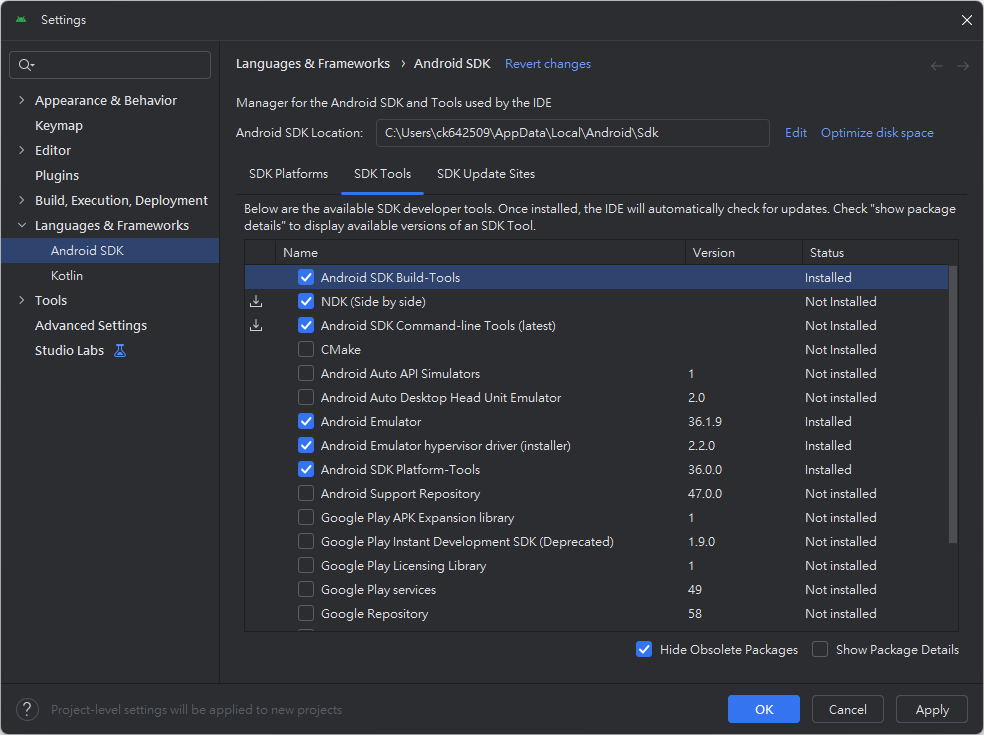
Task: Click the SDK tools list scrollbar
Action: [953, 404]
